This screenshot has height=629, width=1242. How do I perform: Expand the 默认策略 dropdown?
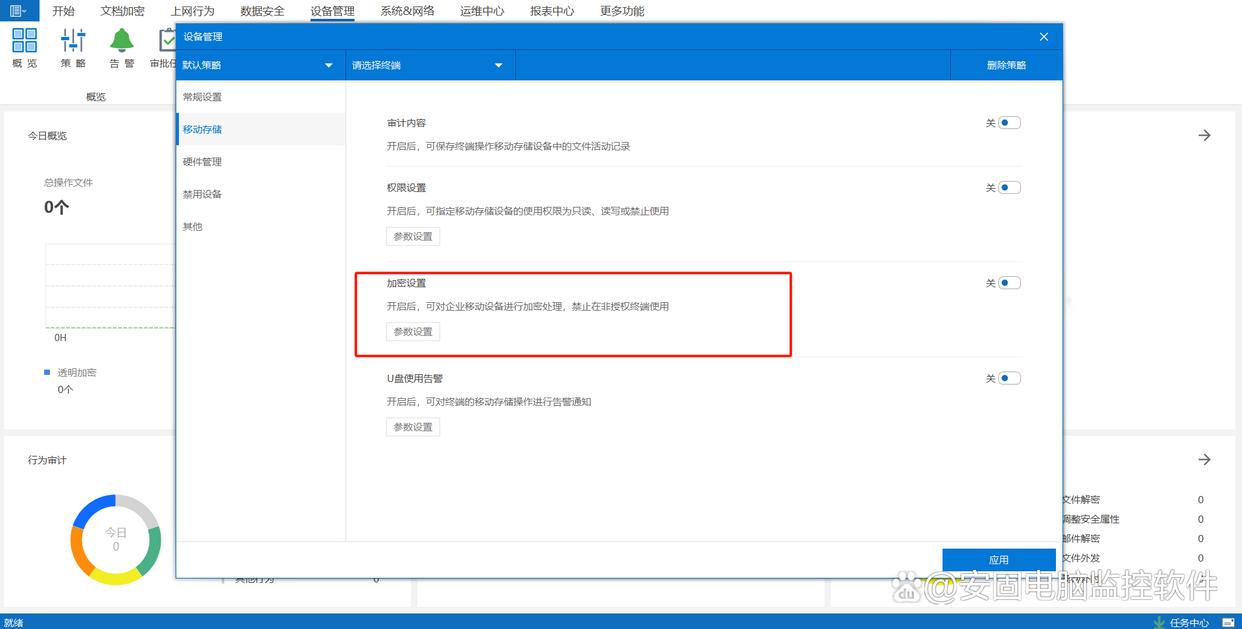pos(260,65)
